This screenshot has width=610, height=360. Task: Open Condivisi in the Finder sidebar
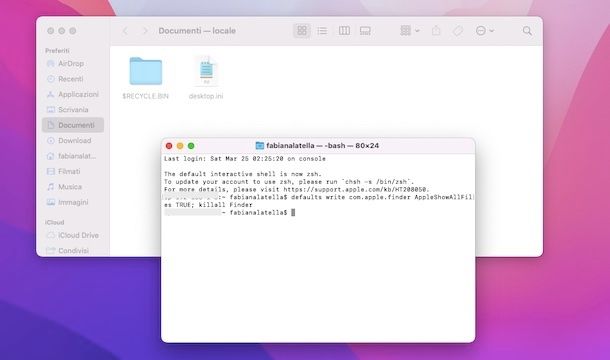point(73,251)
